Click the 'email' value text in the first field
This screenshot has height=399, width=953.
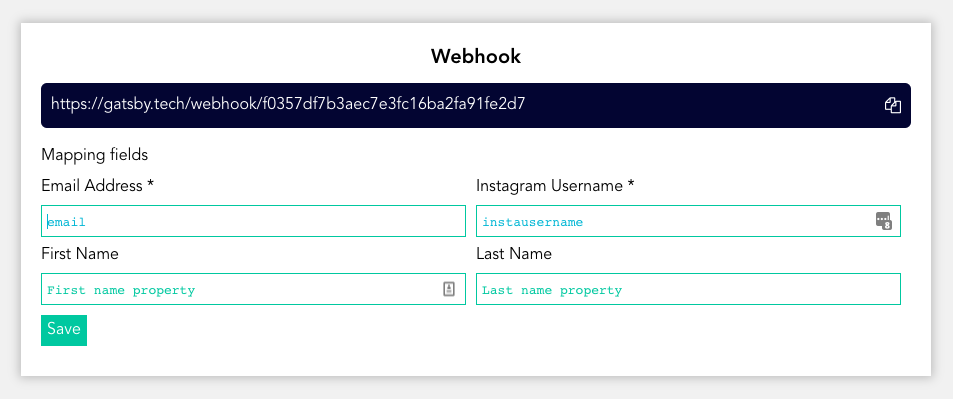tap(66, 222)
